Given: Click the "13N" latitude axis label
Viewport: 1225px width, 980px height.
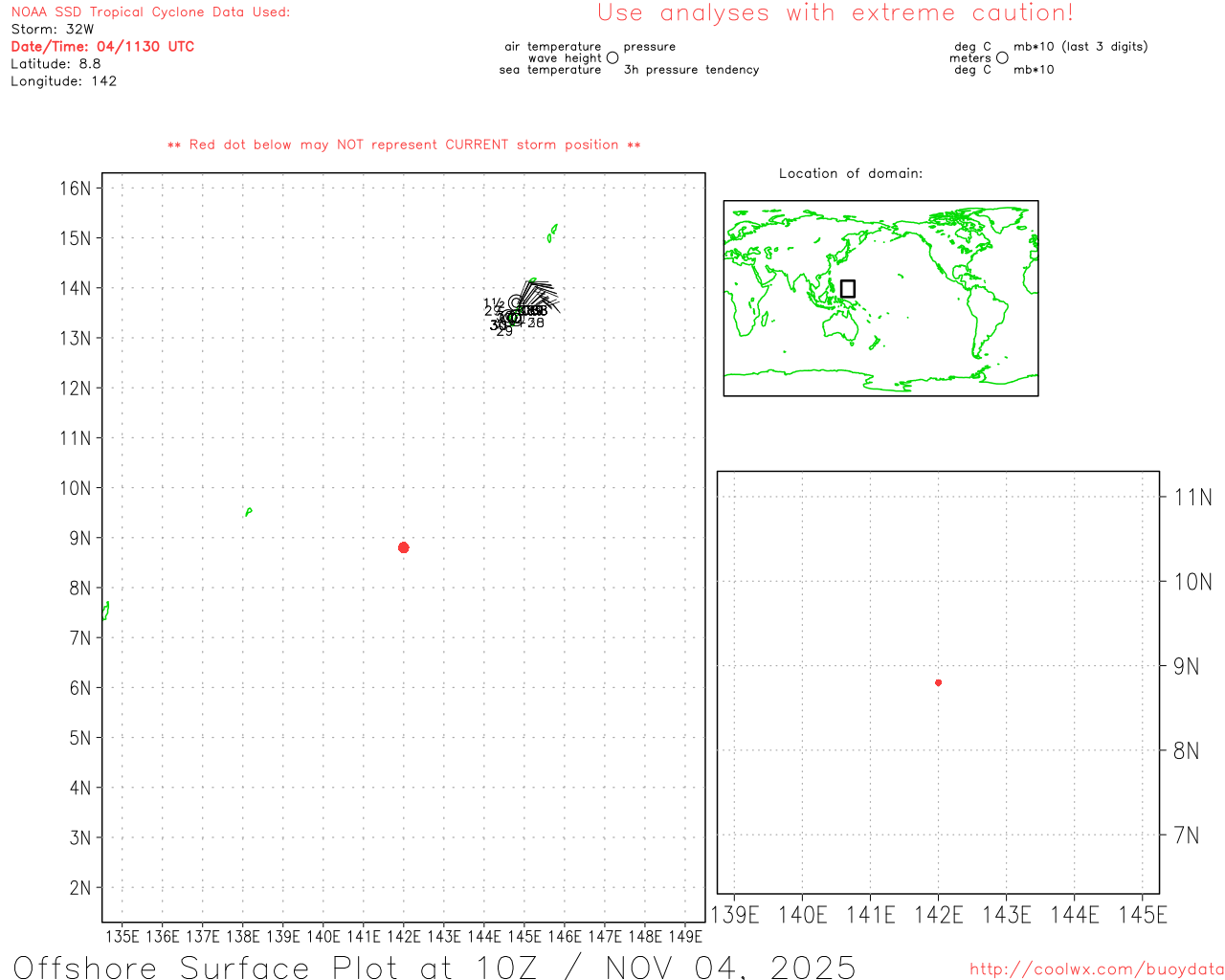Looking at the screenshot, I should pyautogui.click(x=75, y=338).
